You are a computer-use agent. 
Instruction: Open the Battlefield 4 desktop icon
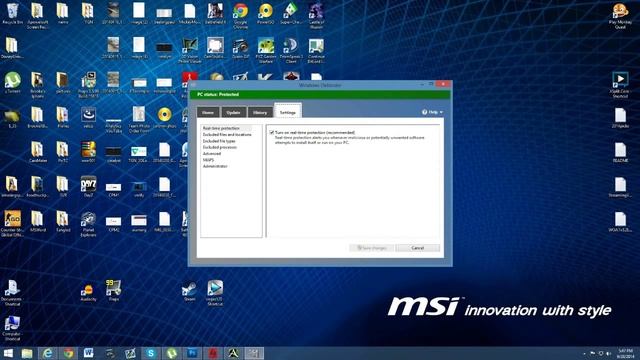pyautogui.click(x=215, y=14)
